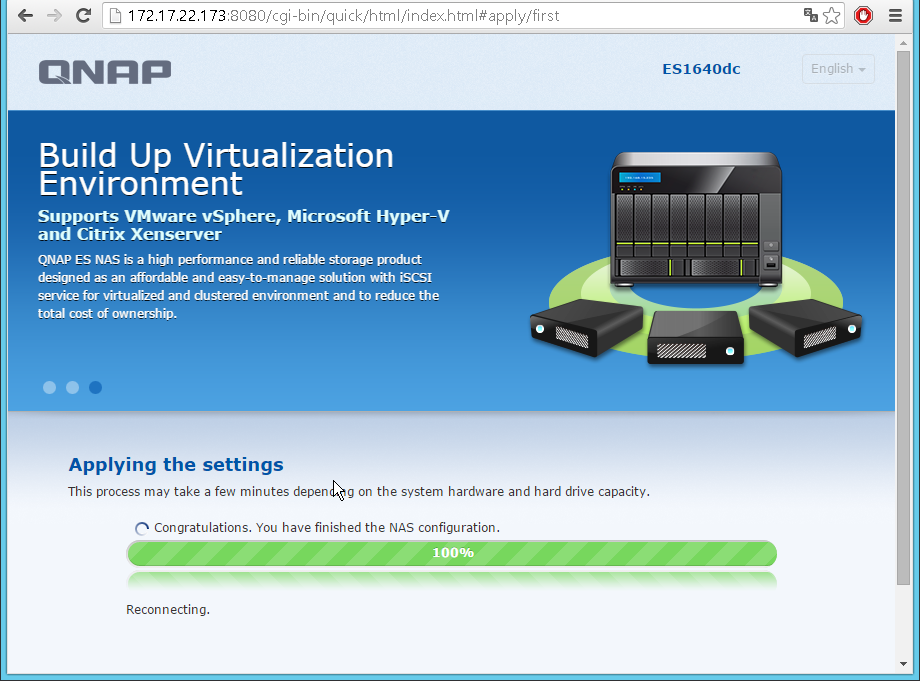Viewport: 920px width, 681px height.
Task: Click the page scrollbar down arrow
Action: tap(903, 664)
